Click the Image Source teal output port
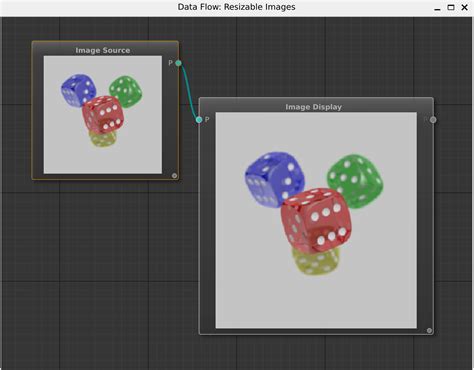The width and height of the screenshot is (474, 370). [x=178, y=63]
